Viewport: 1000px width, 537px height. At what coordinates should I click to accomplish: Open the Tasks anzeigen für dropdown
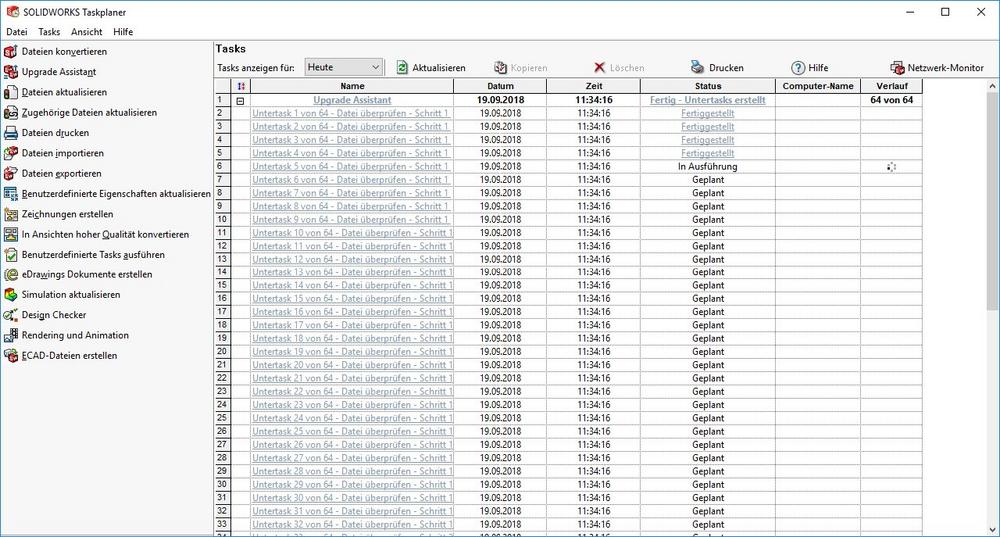coord(344,67)
